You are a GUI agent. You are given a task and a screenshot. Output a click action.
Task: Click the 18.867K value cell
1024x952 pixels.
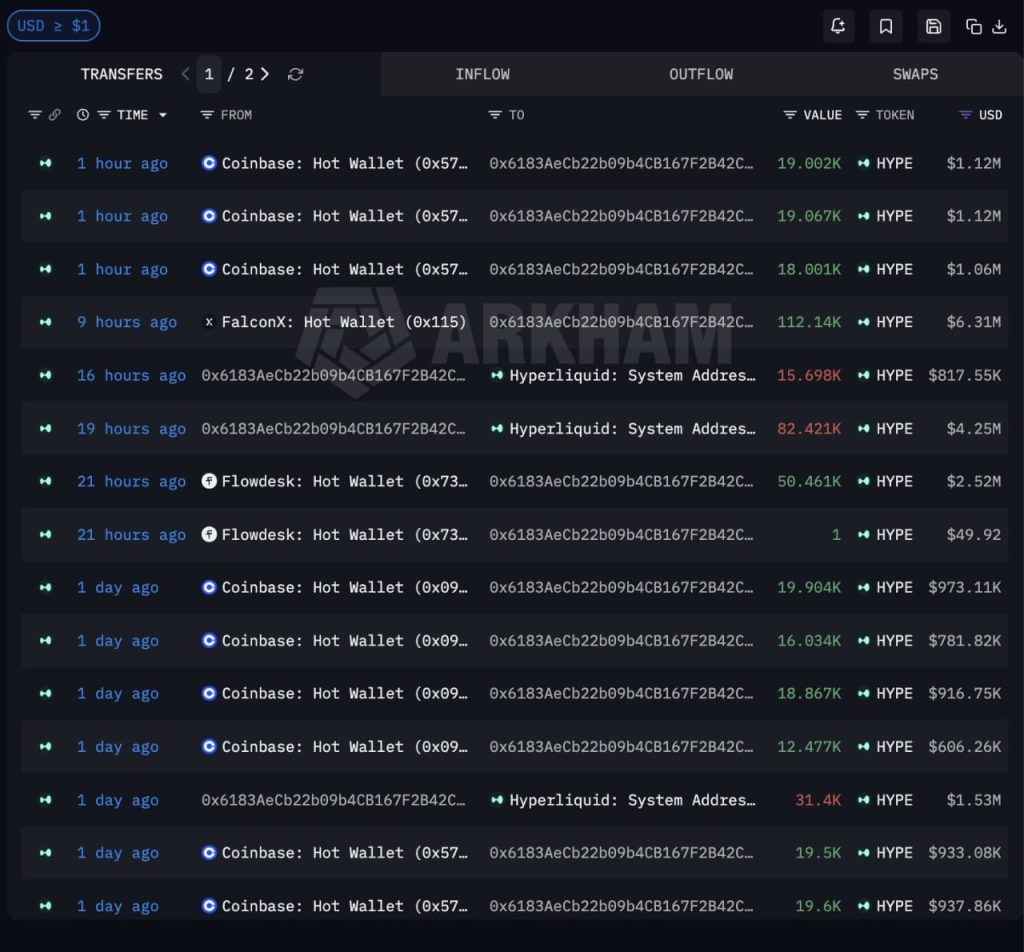point(808,693)
